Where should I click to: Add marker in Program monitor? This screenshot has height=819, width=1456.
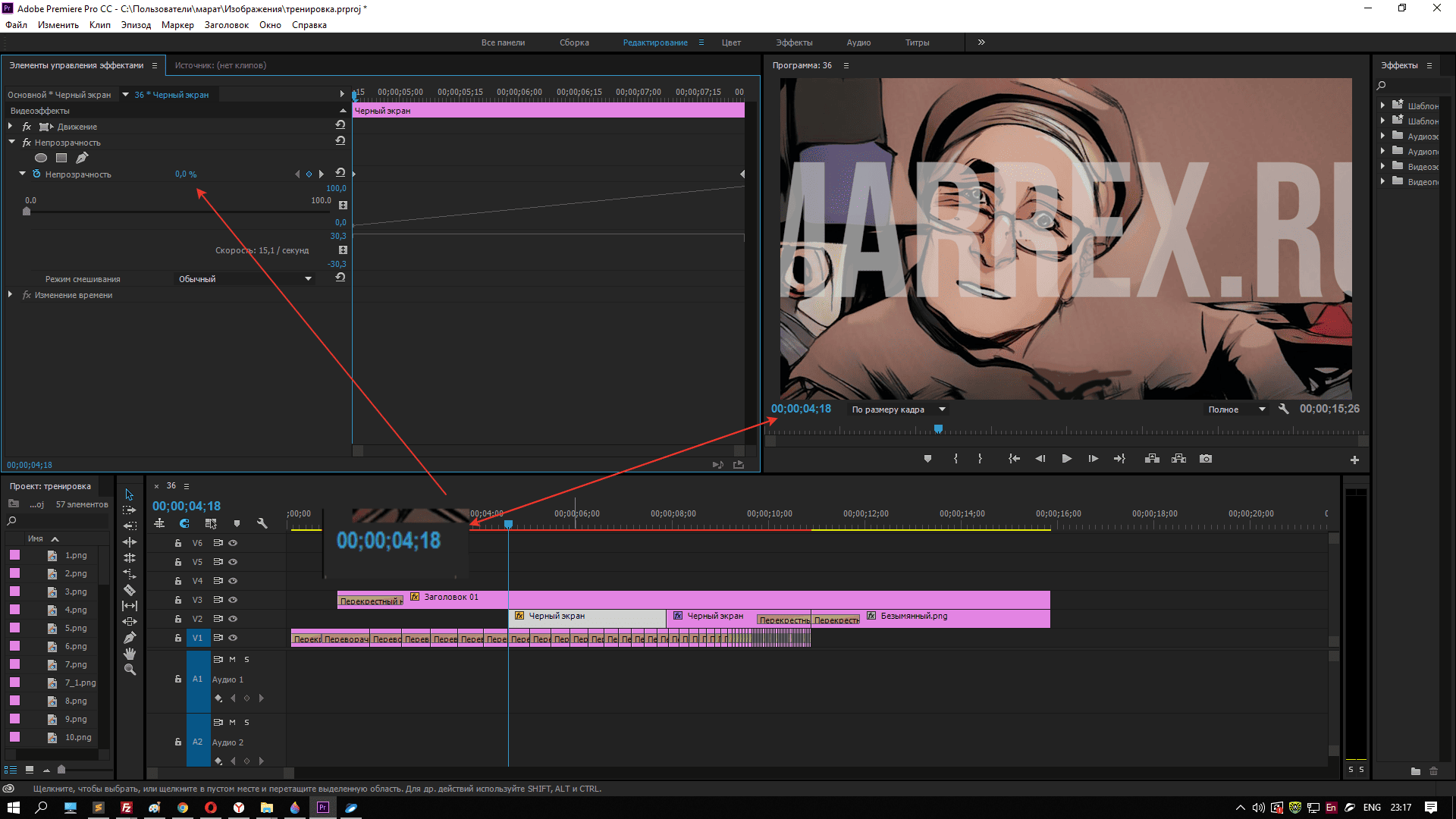click(927, 459)
